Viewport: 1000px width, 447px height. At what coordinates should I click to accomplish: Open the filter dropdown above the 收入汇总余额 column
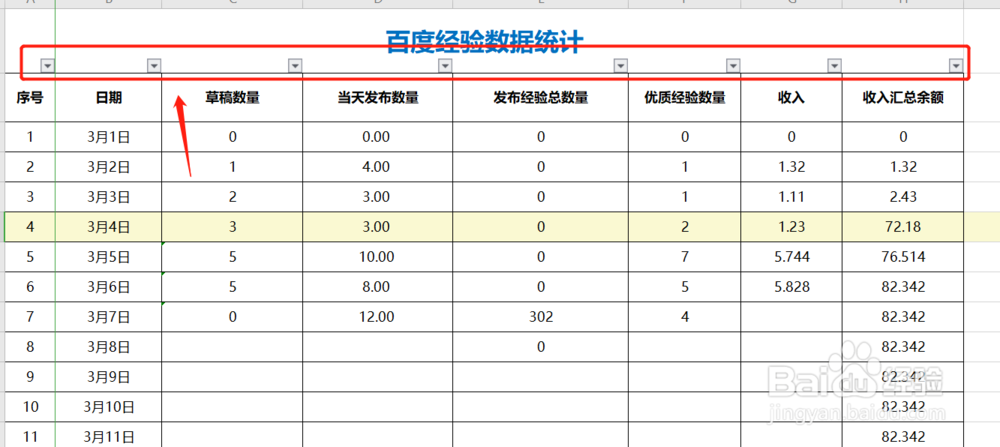click(x=955, y=65)
